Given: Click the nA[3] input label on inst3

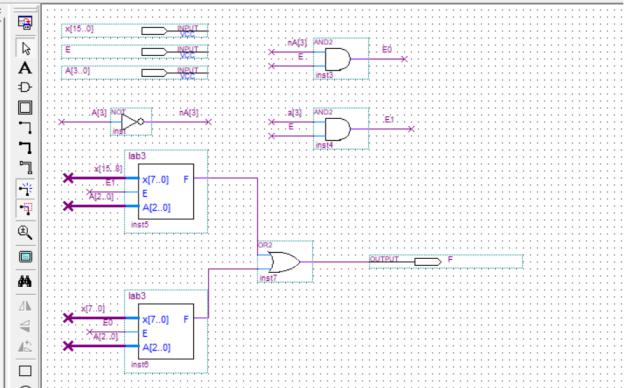Looking at the screenshot, I should click(x=297, y=43).
